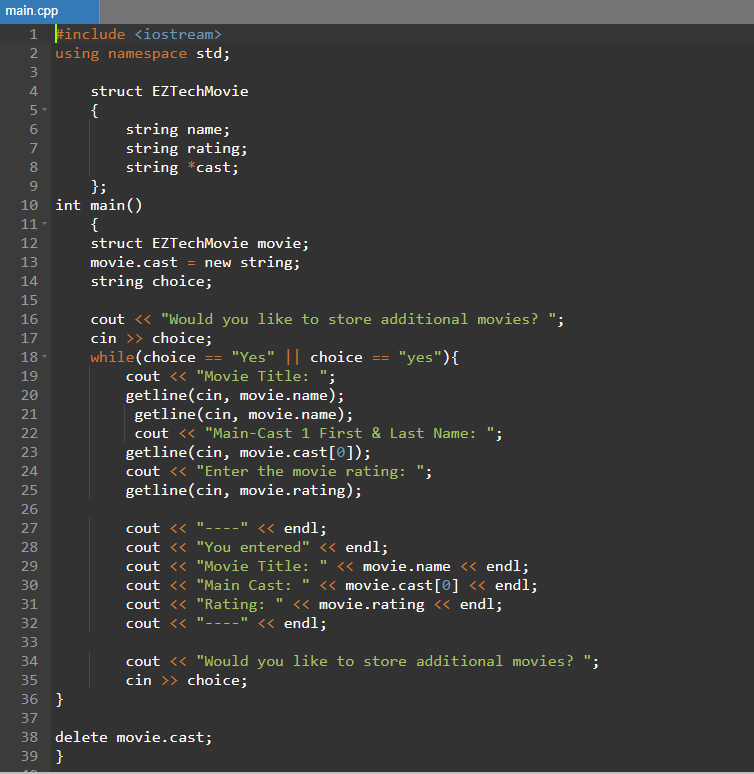Switch to the main.cpp tab

pyautogui.click(x=48, y=11)
